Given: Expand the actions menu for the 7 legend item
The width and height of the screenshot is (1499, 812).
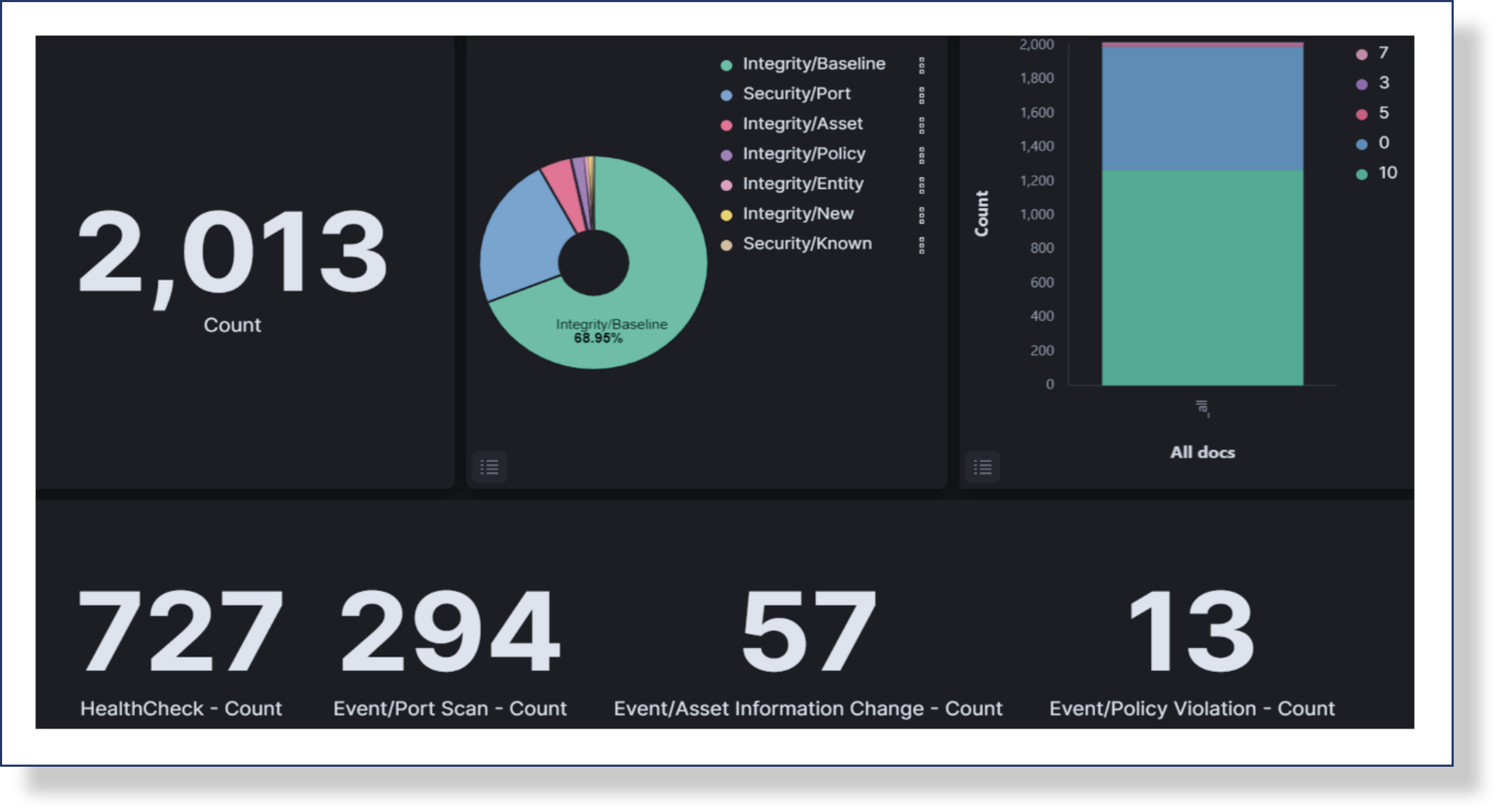Looking at the screenshot, I should point(1380,52).
